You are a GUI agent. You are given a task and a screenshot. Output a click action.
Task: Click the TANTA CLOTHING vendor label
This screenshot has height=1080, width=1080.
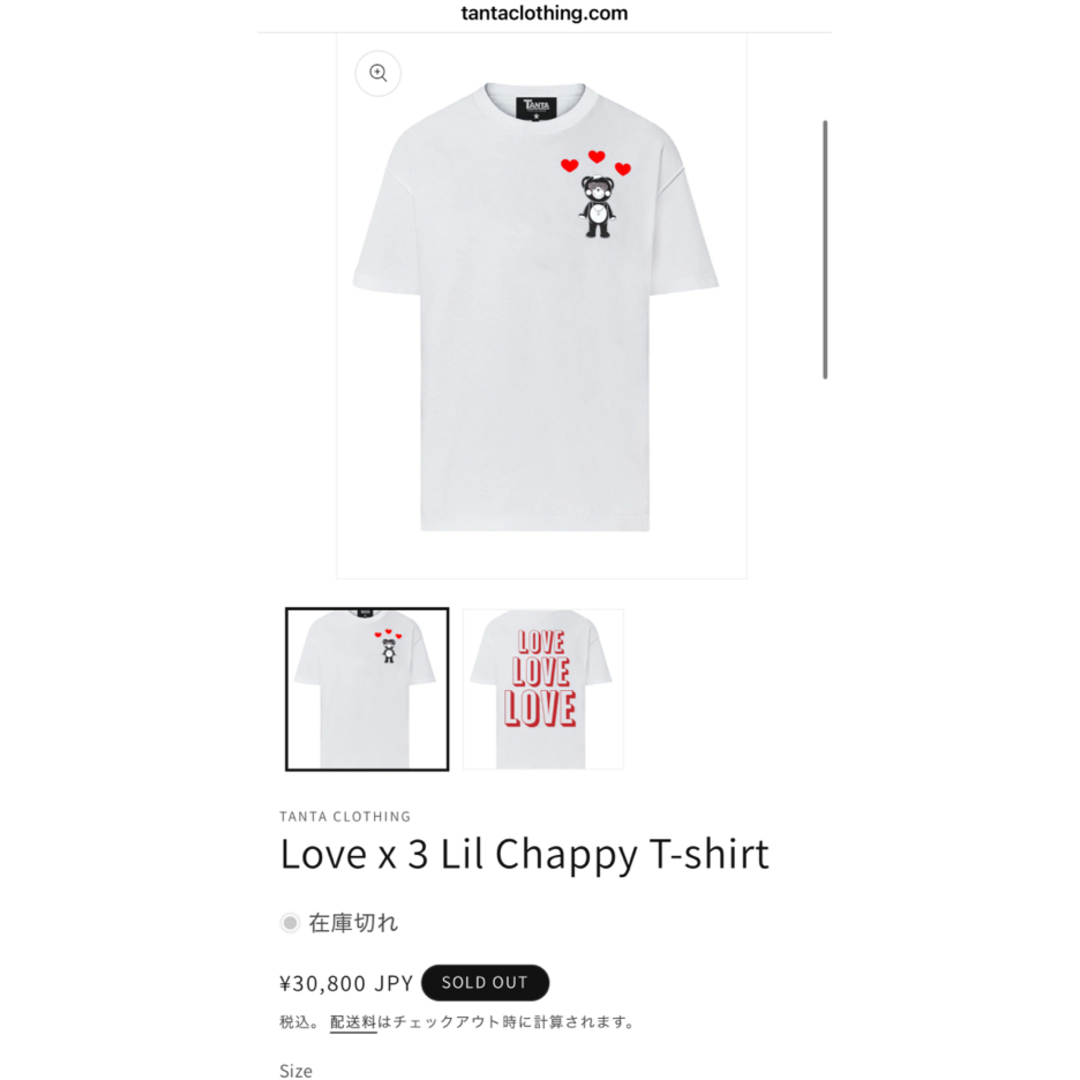(345, 816)
